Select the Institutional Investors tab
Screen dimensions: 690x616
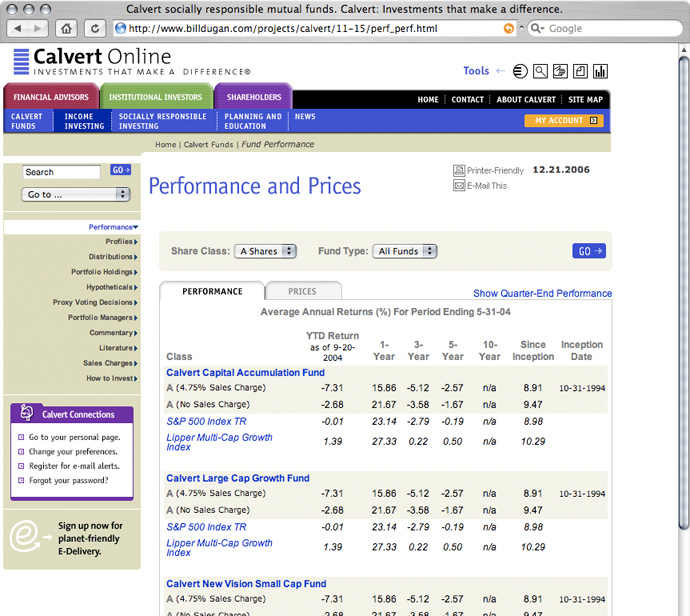(156, 96)
